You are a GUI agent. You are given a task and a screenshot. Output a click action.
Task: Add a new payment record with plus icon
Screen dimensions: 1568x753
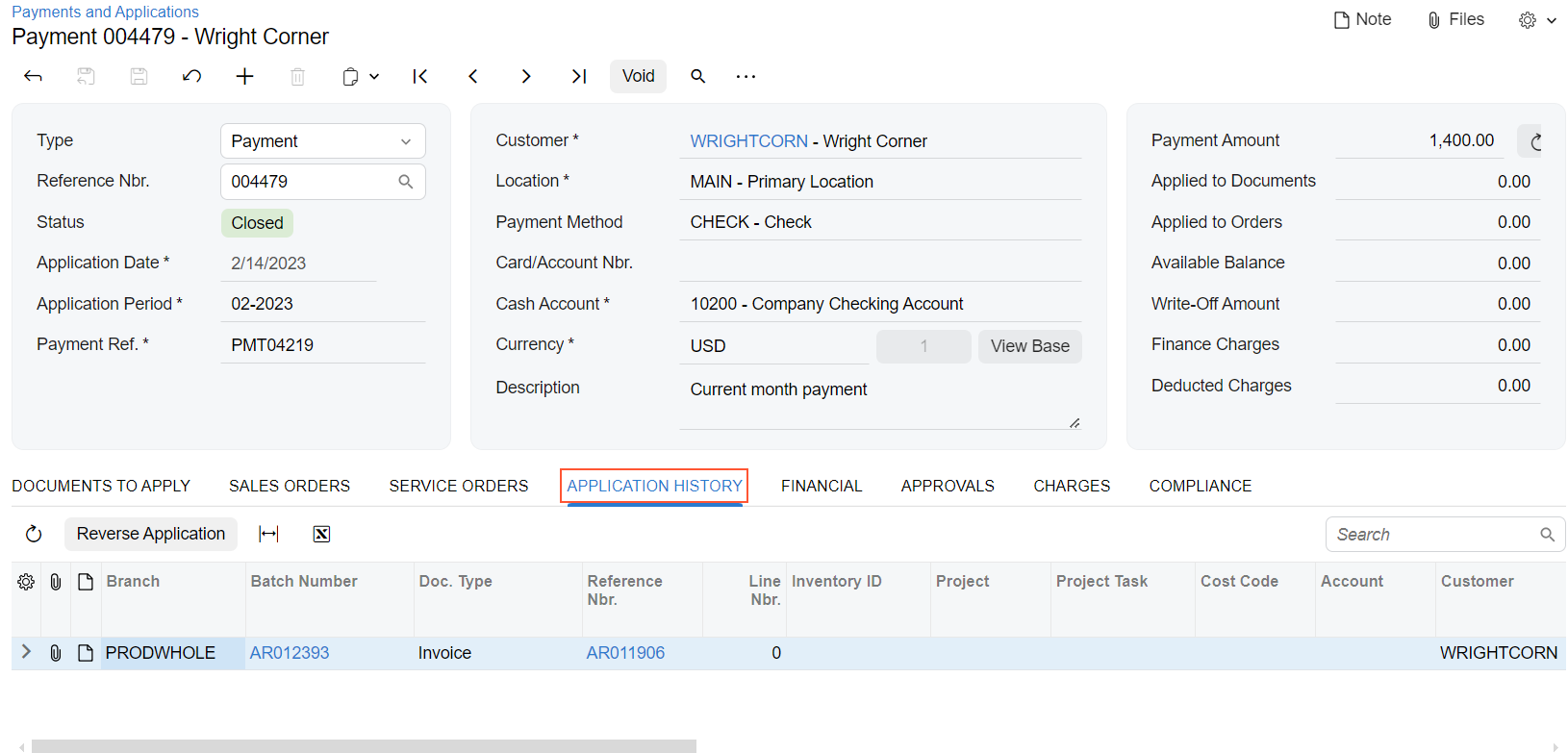point(245,76)
